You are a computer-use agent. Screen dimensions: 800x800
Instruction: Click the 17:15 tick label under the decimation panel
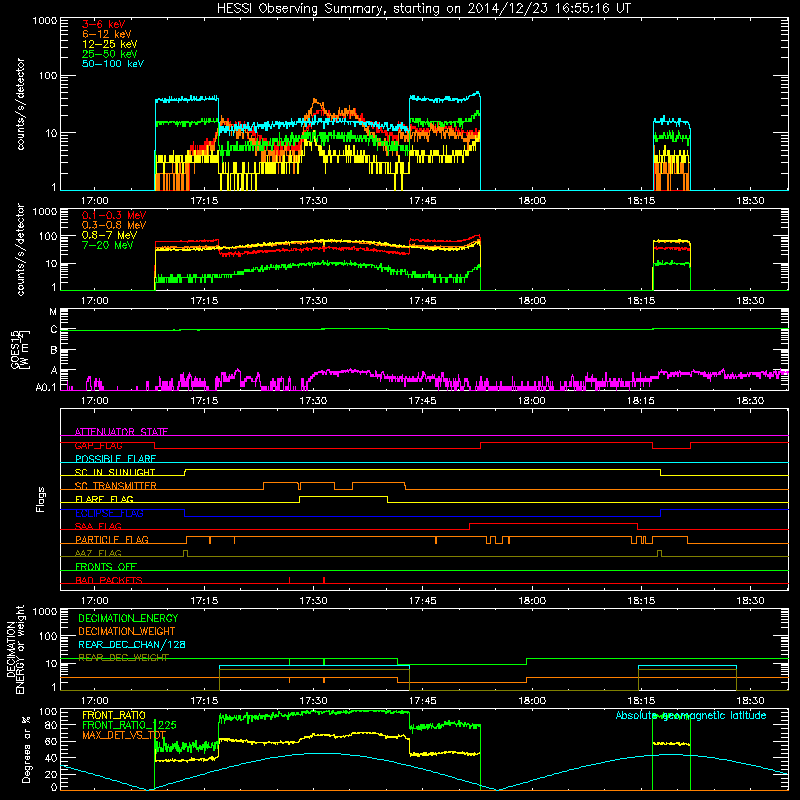coord(204,701)
